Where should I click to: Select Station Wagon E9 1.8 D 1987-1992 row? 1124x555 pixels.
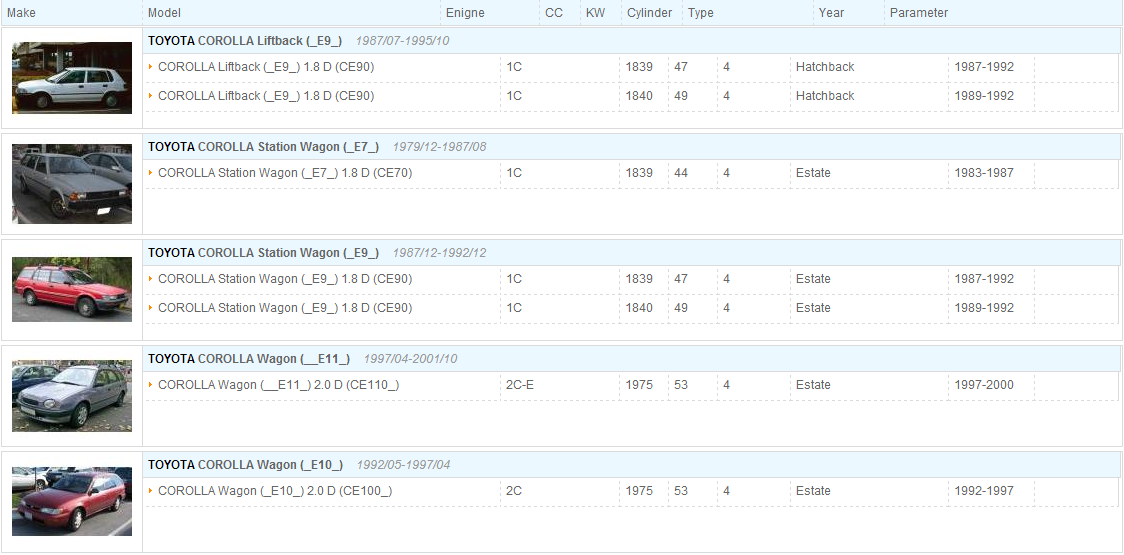point(631,279)
